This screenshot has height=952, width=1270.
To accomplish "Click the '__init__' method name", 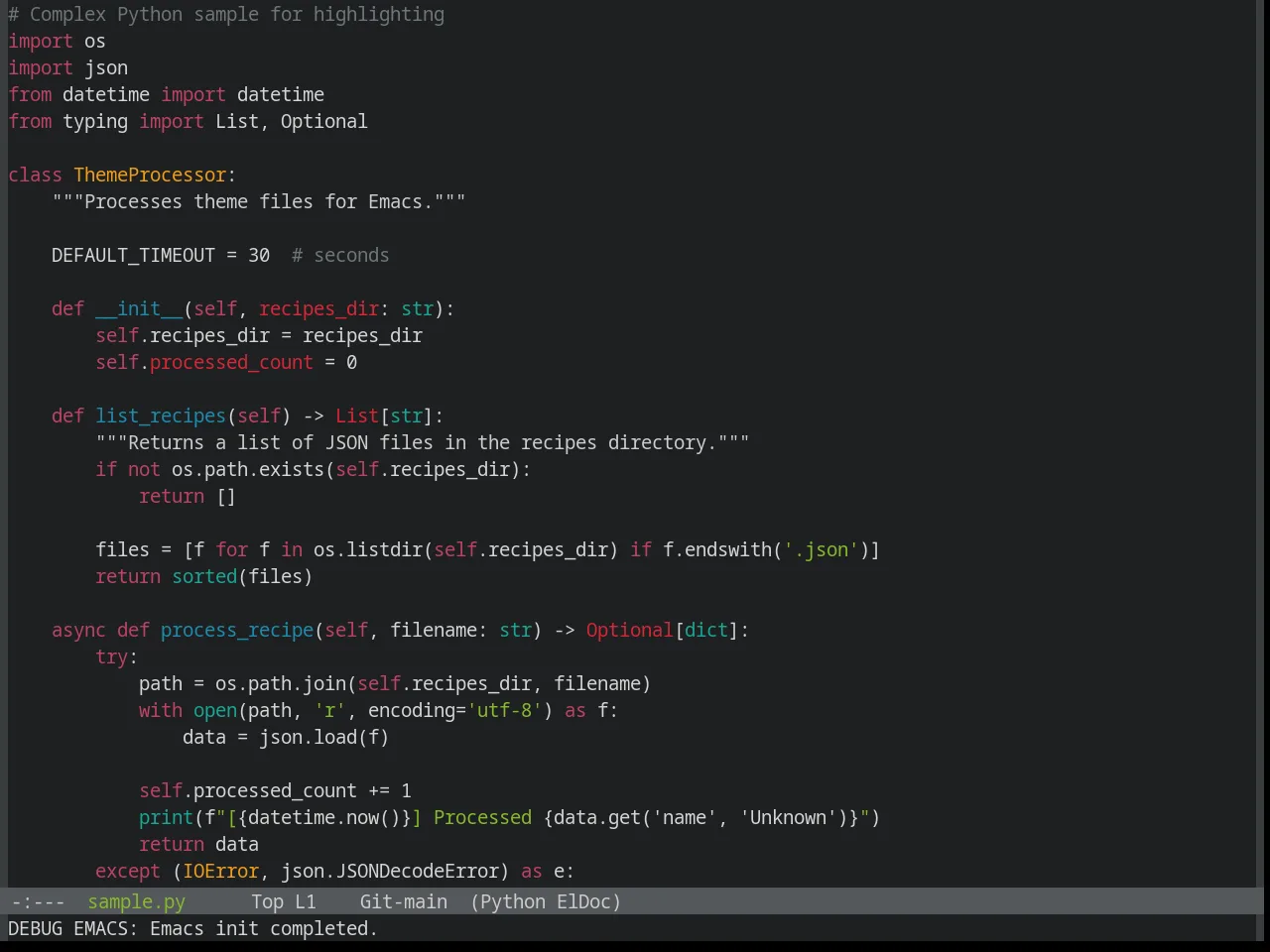I will (139, 308).
